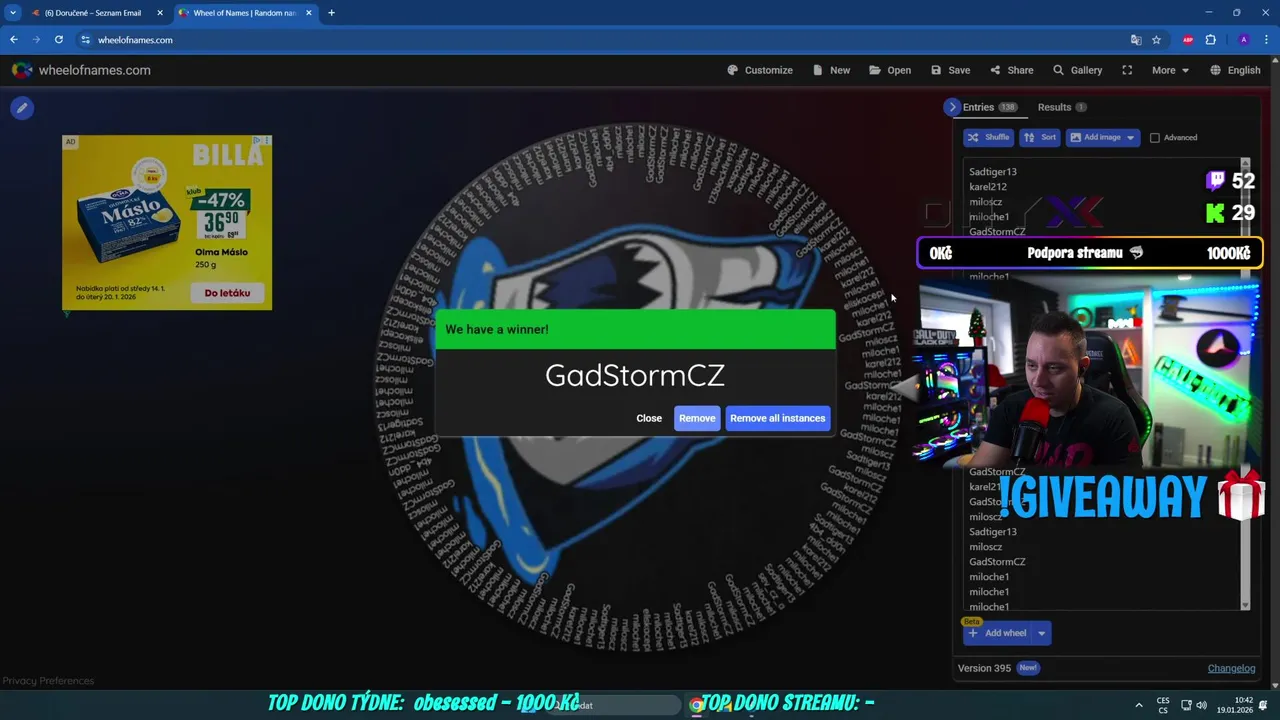Open a new browser tab
Viewport: 1280px width, 720px height.
coord(331,13)
